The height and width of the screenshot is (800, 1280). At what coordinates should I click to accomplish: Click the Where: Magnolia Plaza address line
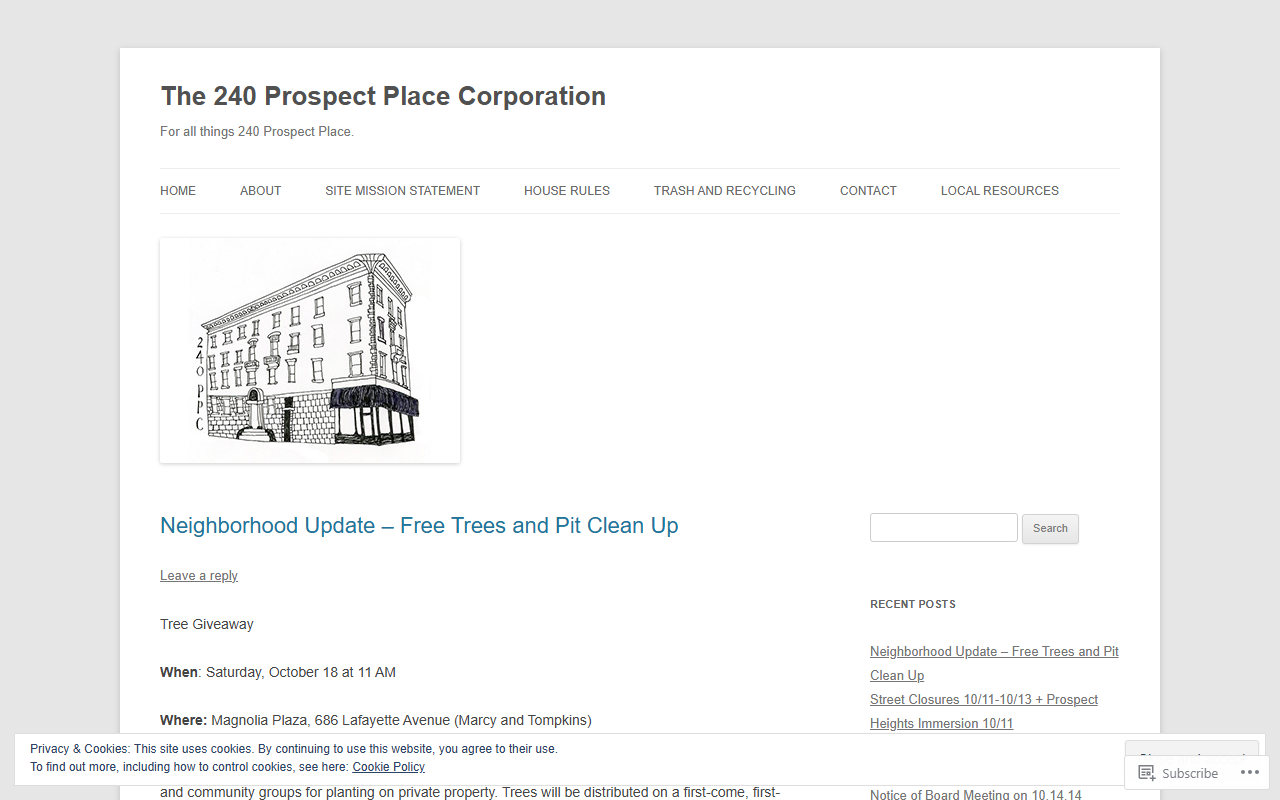(x=376, y=720)
